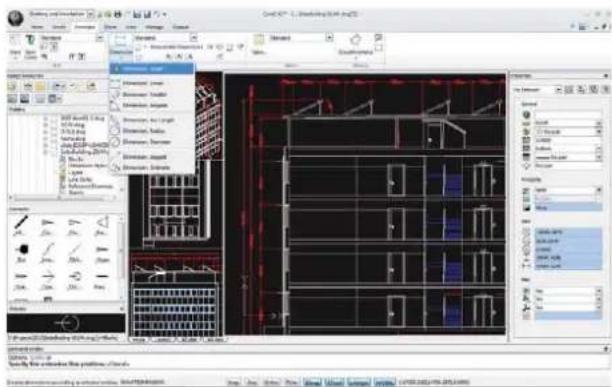This screenshot has width=612, height=387.
Task: Select the Line Styles node in tree
Action: [80, 179]
